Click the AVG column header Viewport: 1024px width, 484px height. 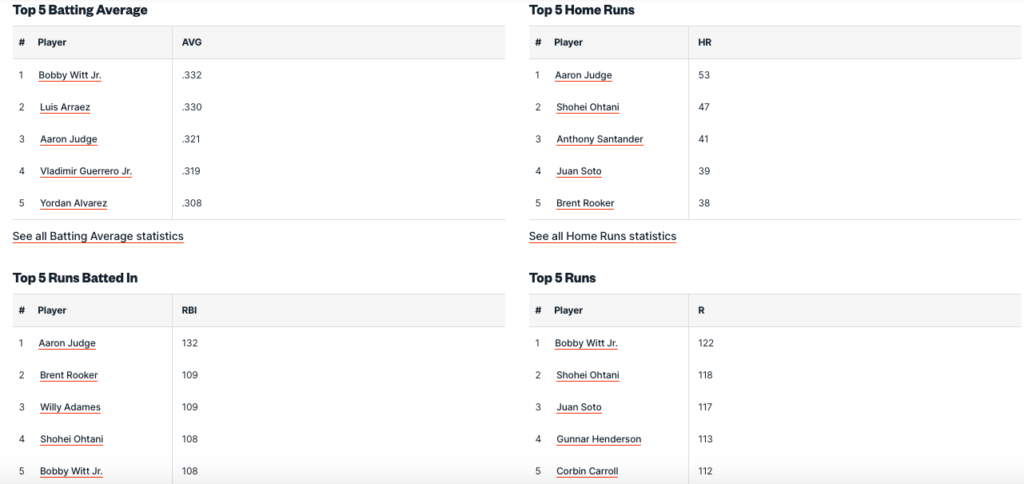coord(191,43)
